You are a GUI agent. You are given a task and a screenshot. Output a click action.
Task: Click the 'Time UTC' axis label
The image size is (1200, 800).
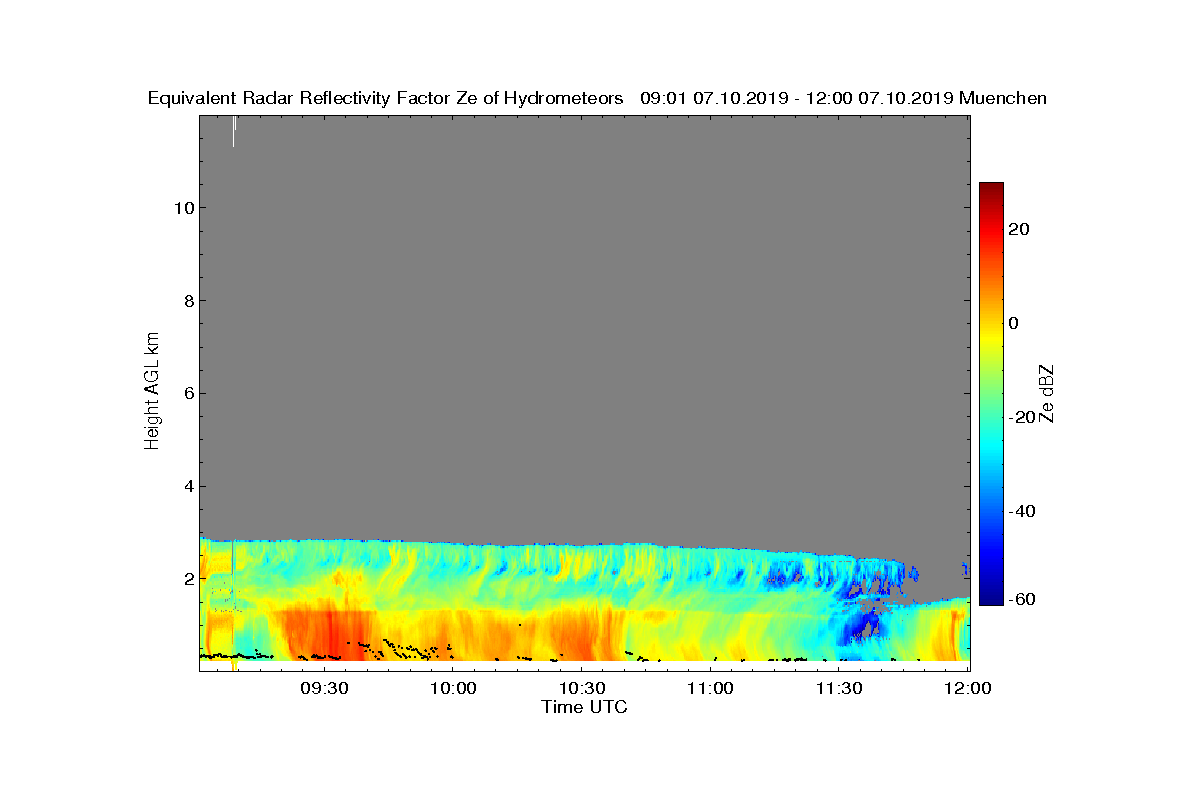click(x=585, y=707)
